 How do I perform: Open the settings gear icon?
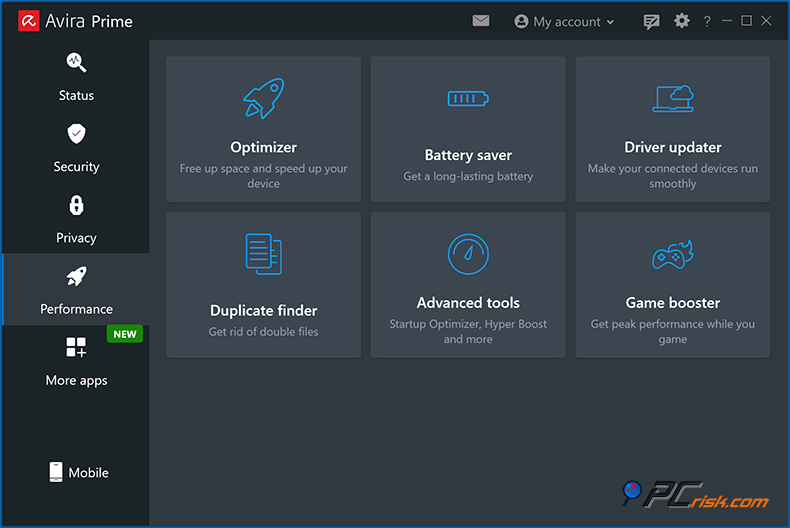click(x=682, y=21)
